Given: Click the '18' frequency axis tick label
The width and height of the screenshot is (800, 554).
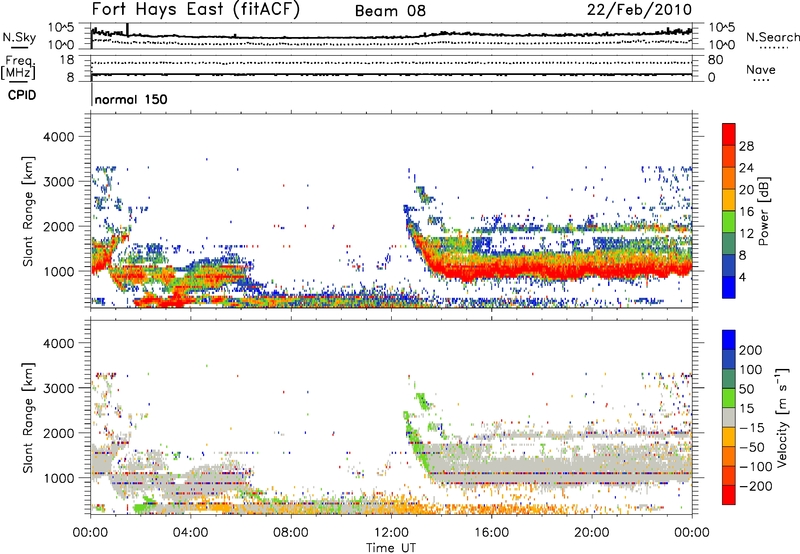Looking at the screenshot, I should (66, 60).
